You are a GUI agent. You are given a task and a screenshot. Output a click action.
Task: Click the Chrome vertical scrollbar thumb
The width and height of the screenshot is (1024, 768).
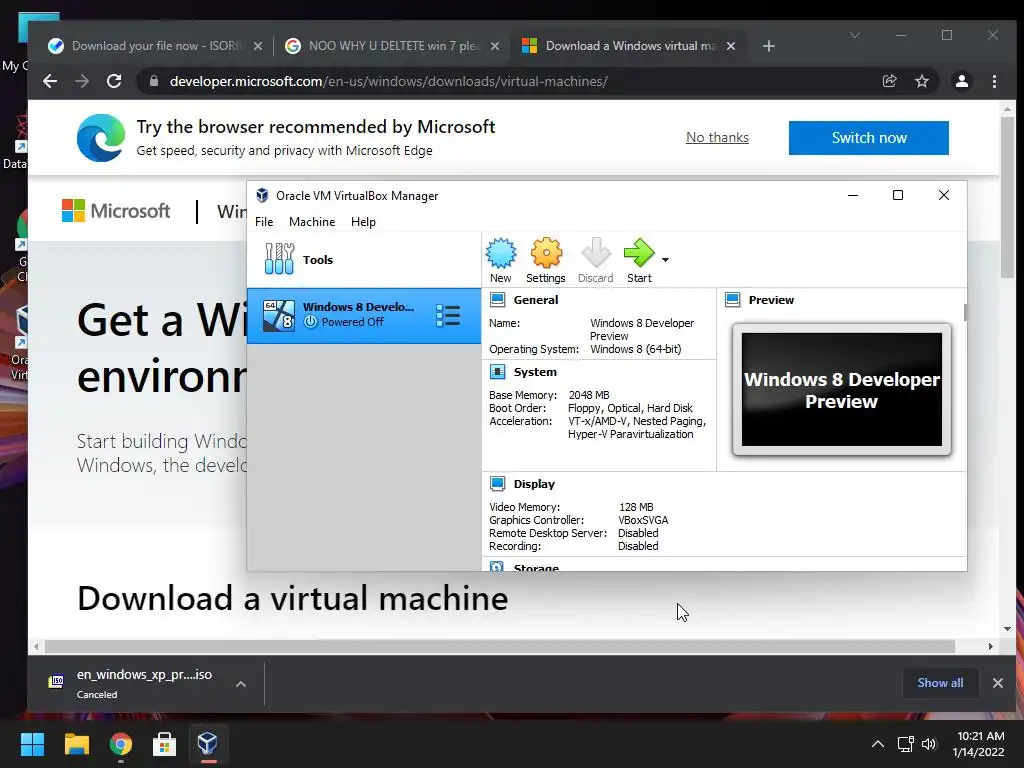pyautogui.click(x=1008, y=196)
